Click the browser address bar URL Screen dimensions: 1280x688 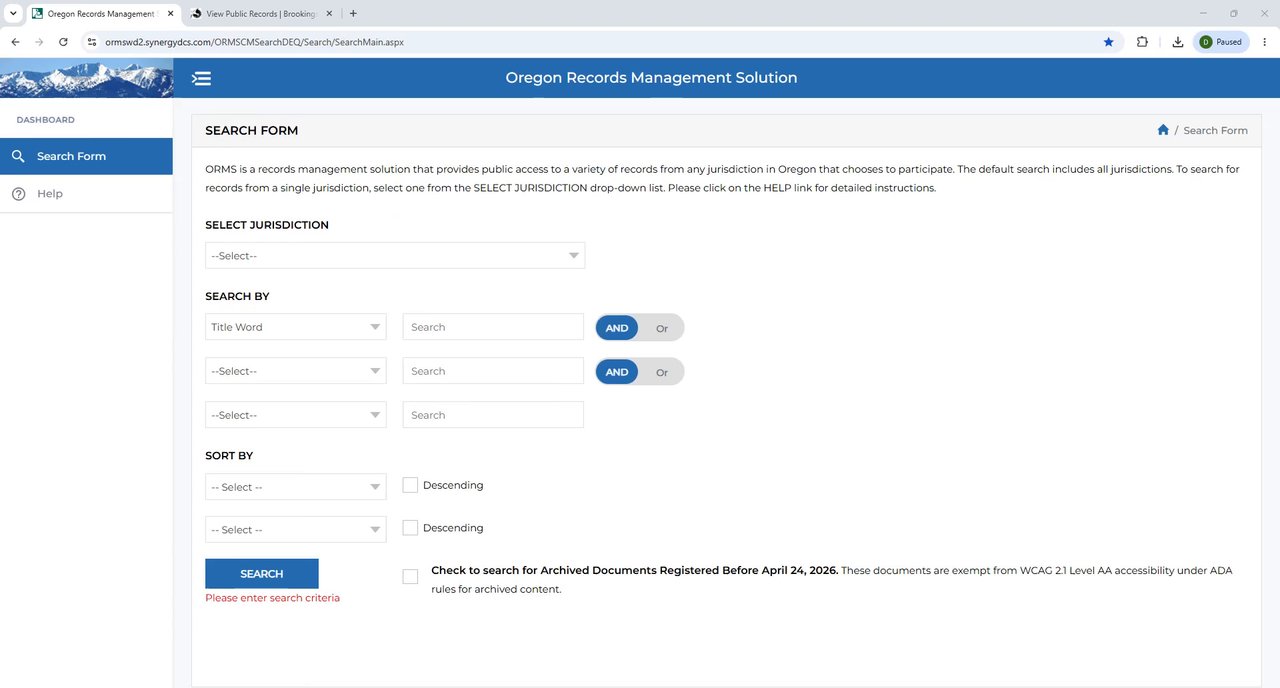click(x=255, y=42)
